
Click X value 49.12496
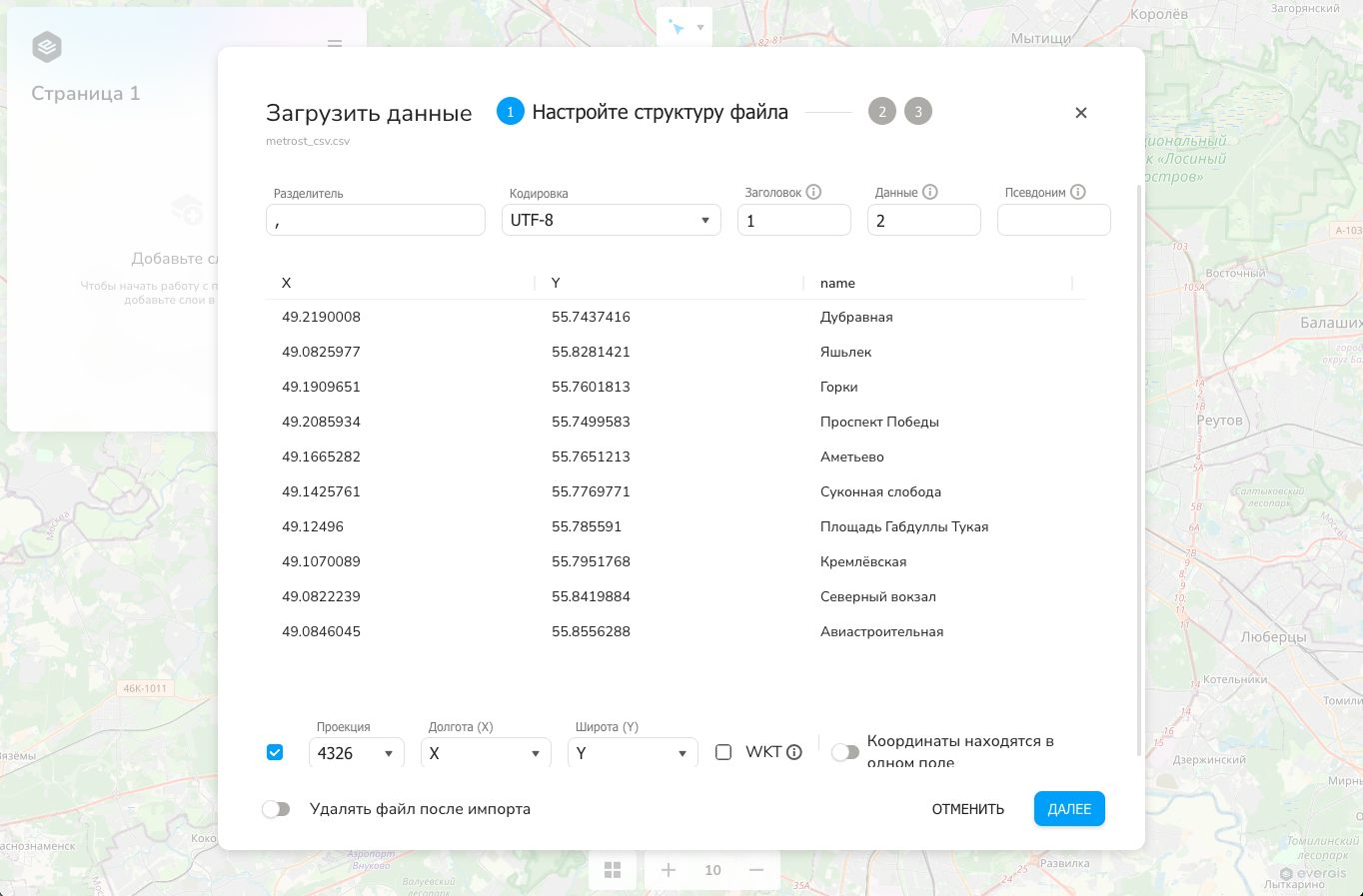(x=313, y=526)
